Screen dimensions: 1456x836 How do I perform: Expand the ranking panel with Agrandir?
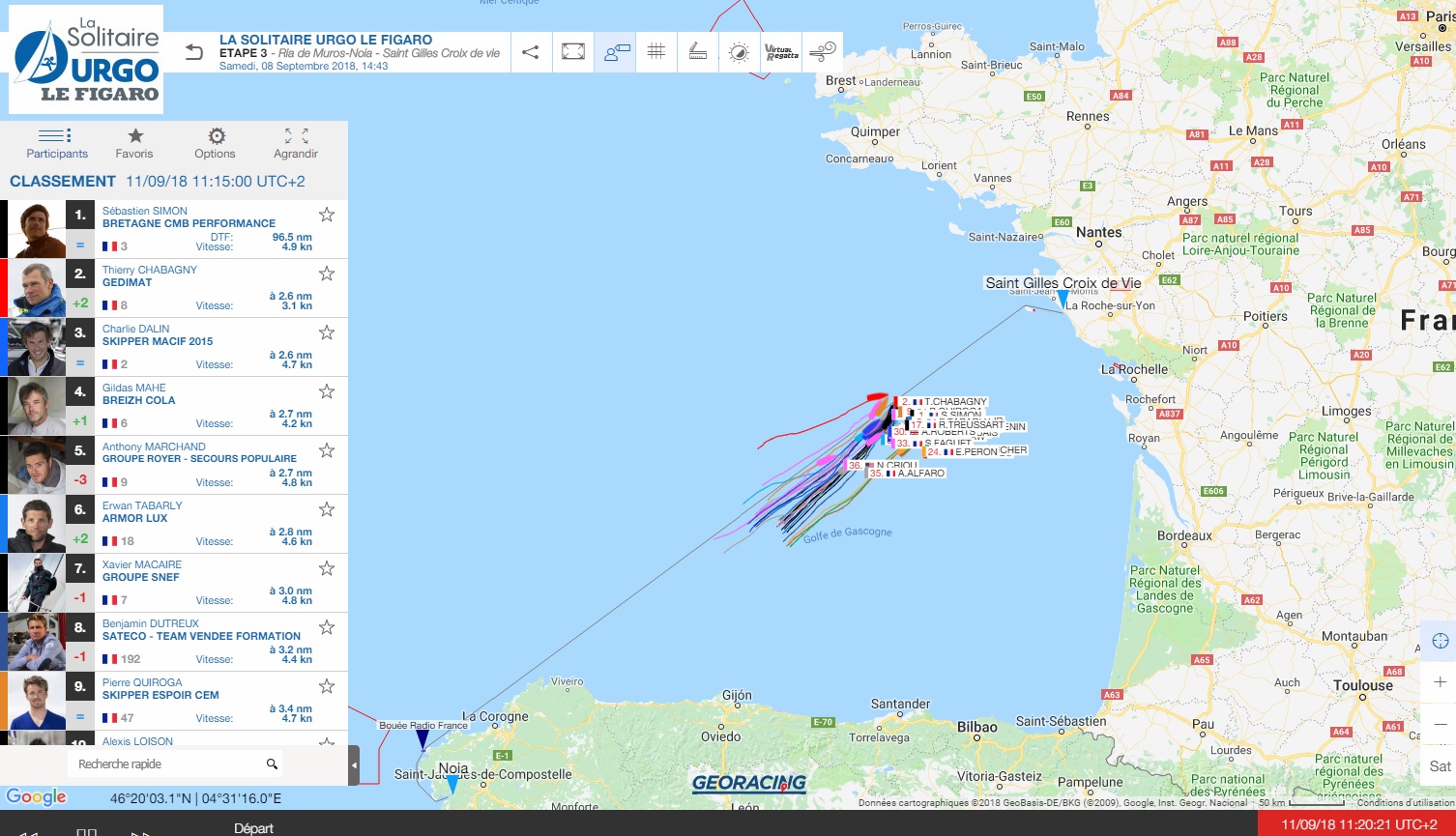pos(296,143)
